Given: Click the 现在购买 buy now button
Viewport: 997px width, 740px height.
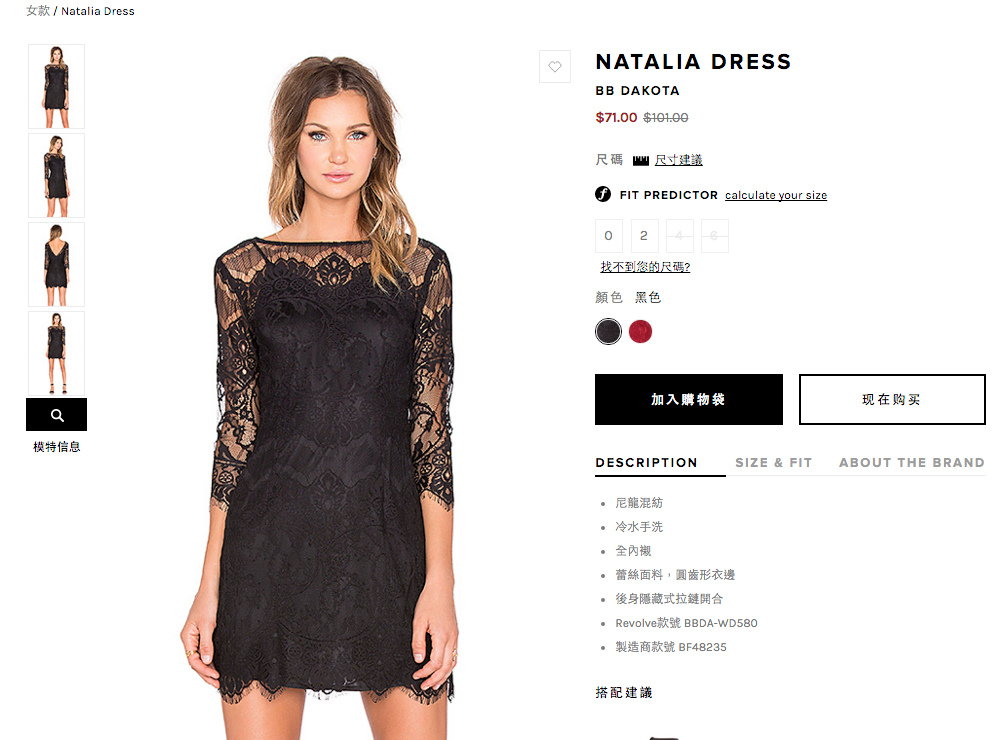Looking at the screenshot, I should [892, 399].
